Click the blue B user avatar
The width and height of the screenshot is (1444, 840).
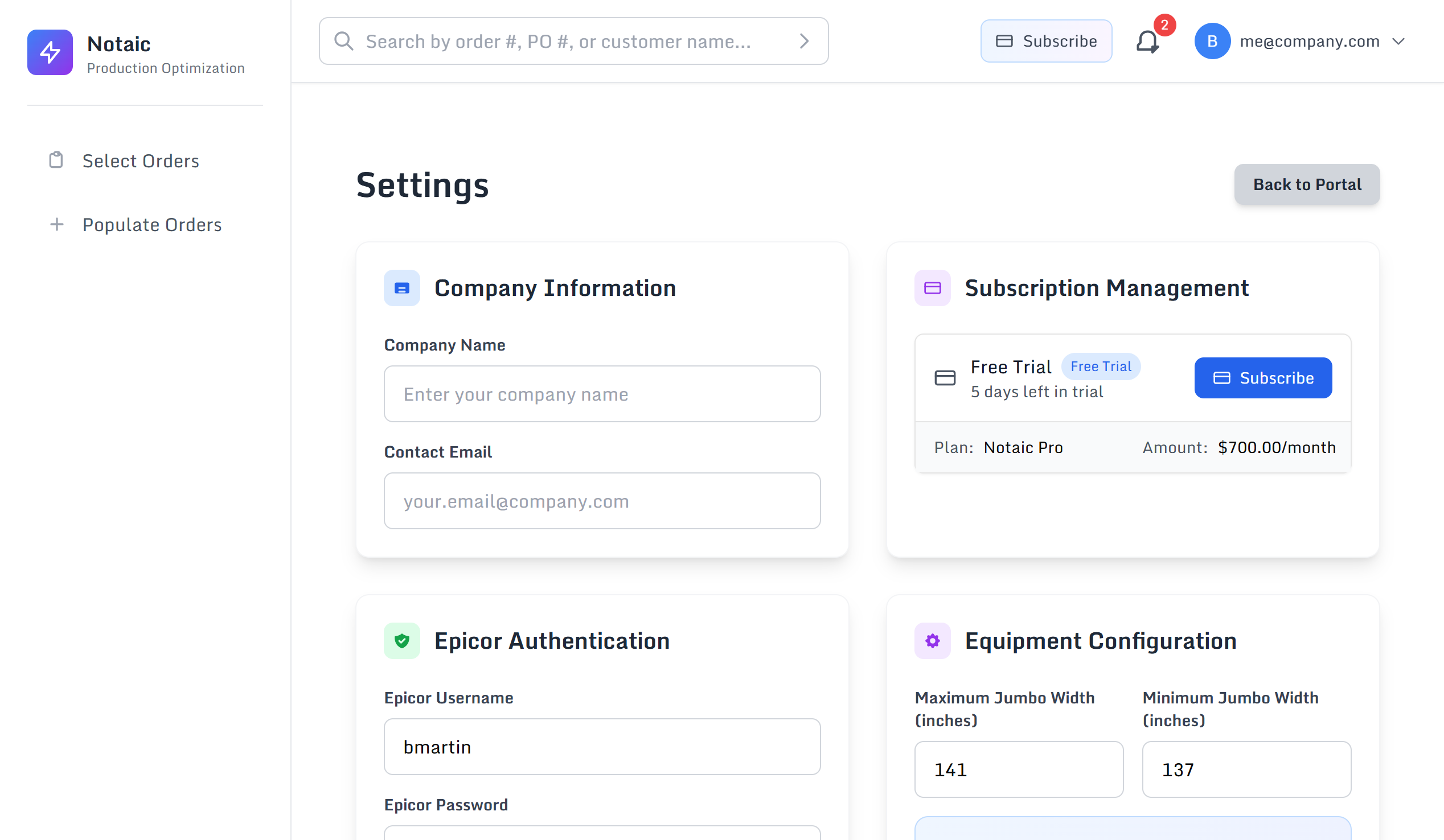[1212, 41]
